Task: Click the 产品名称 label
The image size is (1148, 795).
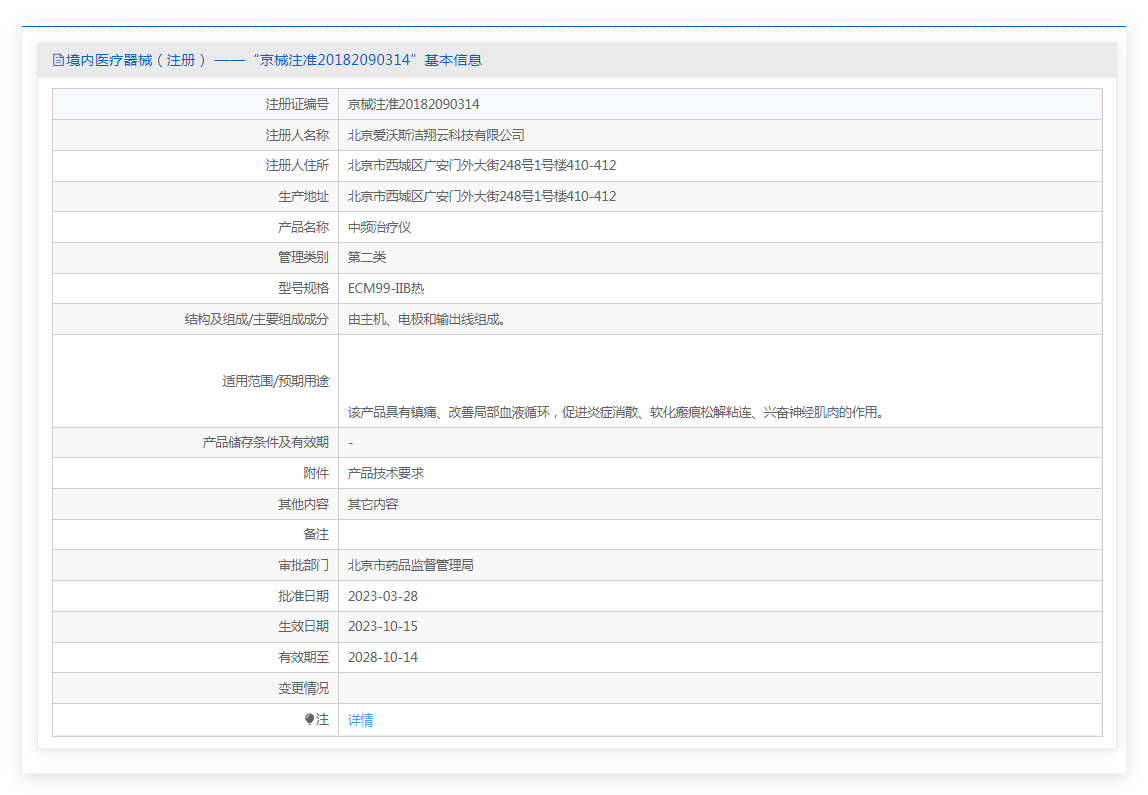Action: pyautogui.click(x=304, y=228)
